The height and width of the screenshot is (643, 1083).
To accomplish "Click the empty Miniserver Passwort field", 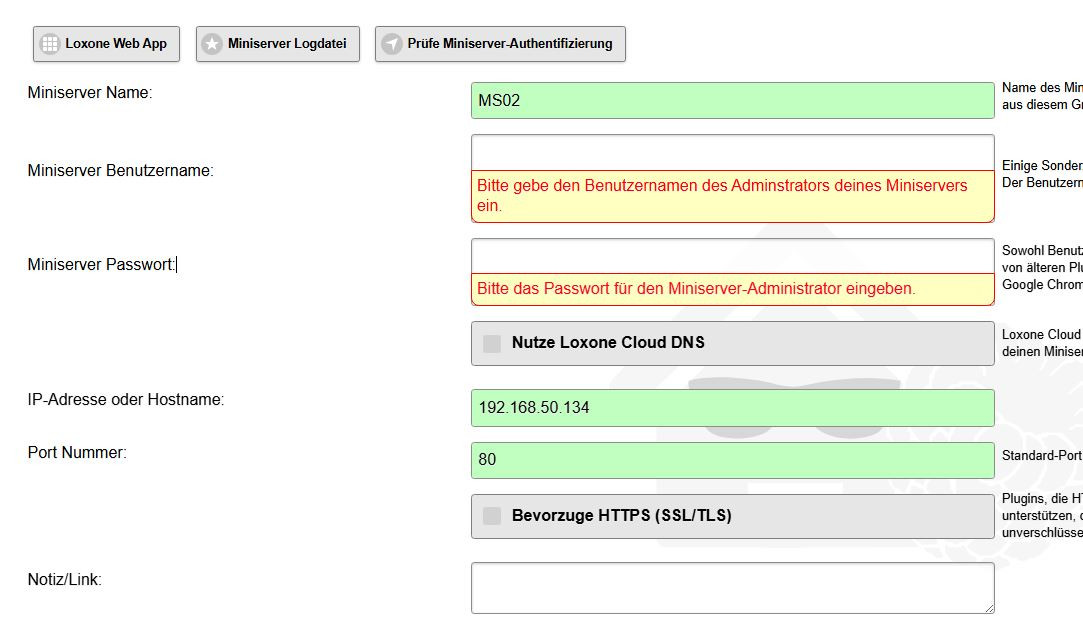I will tap(733, 256).
